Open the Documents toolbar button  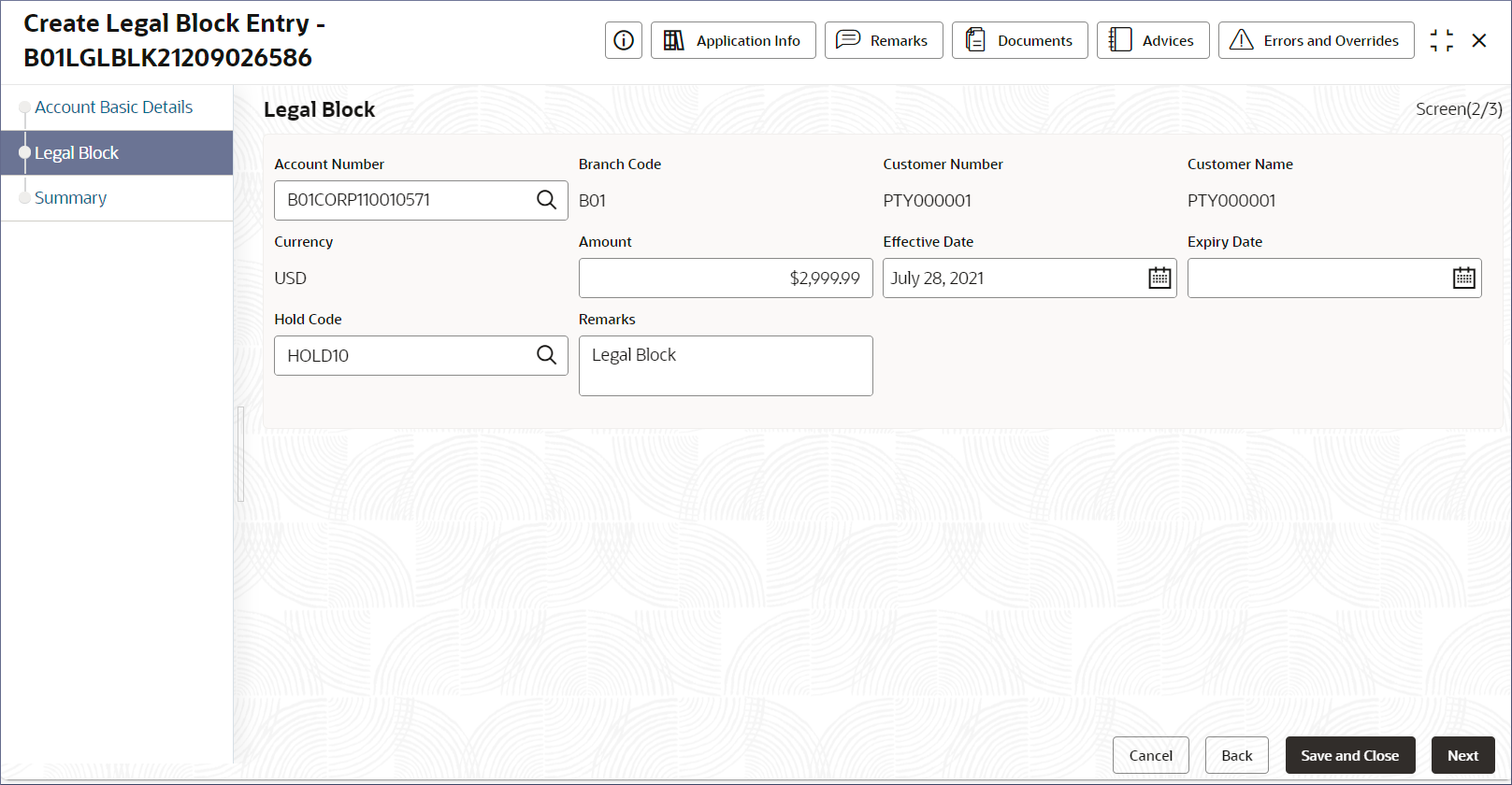click(x=1019, y=40)
